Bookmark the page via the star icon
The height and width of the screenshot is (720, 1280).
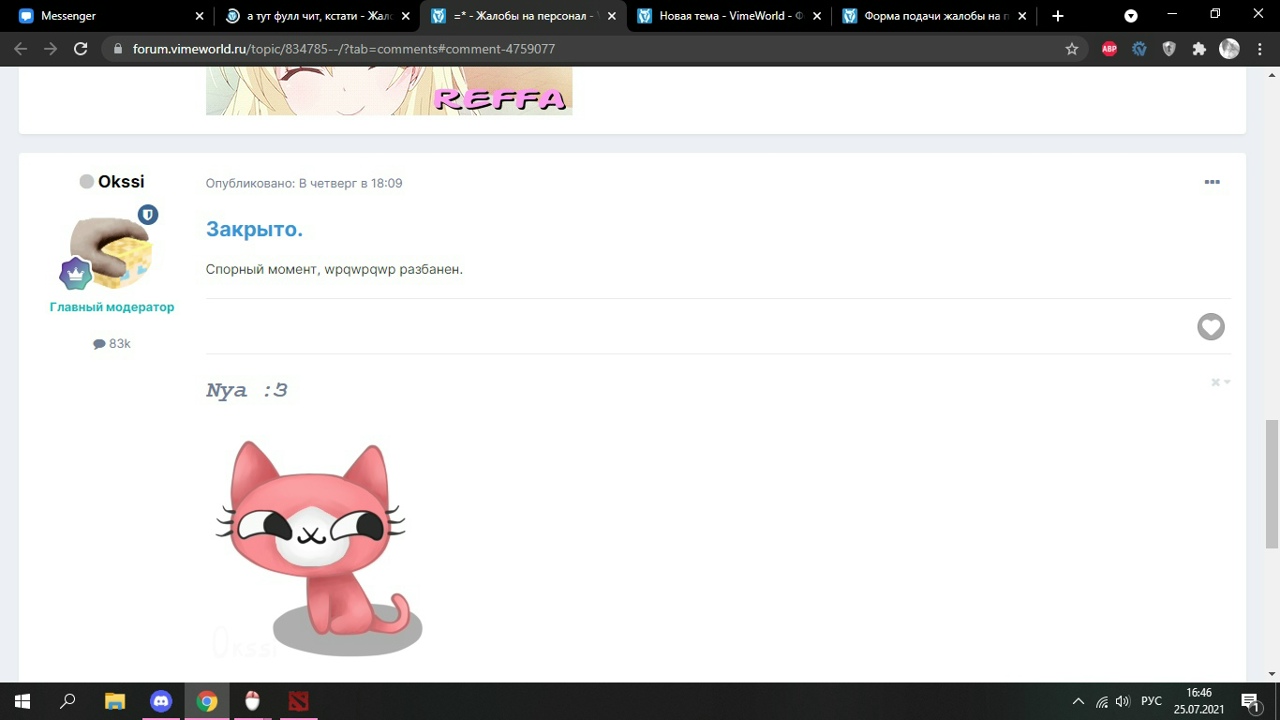(1071, 48)
